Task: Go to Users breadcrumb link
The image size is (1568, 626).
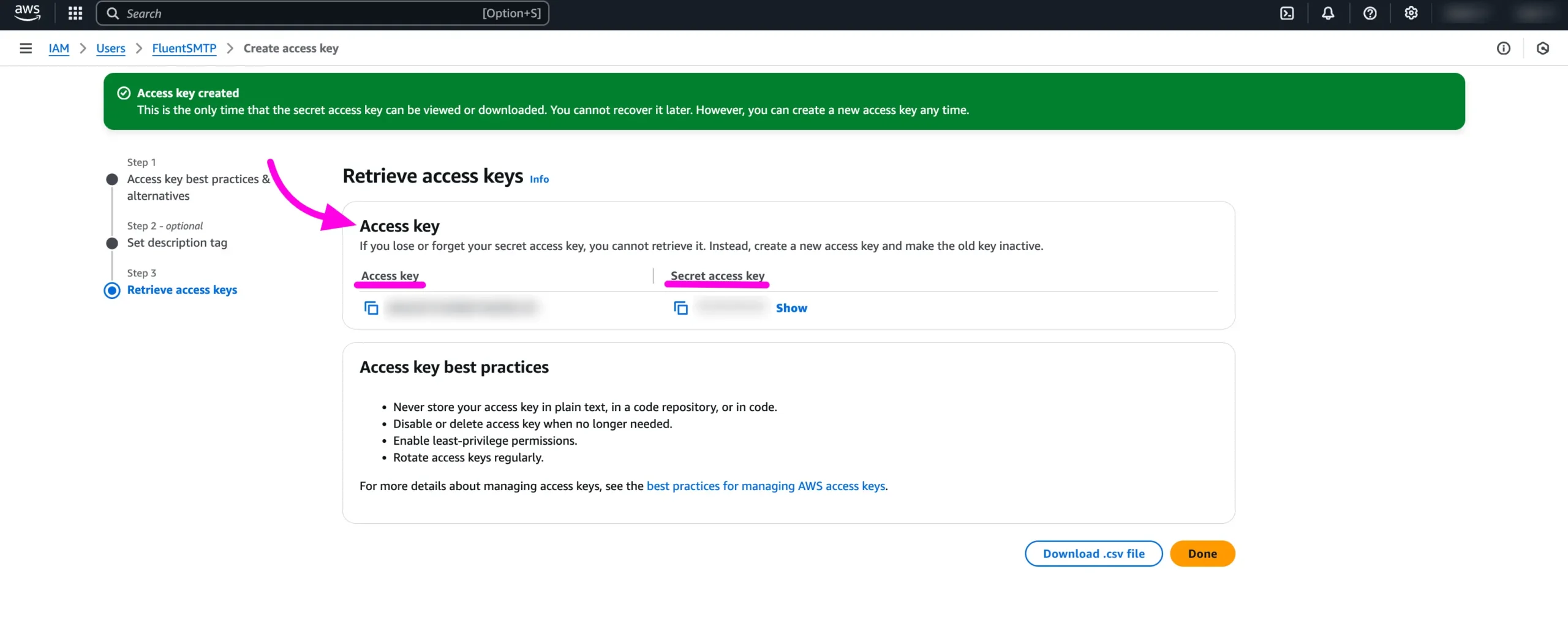Action: coord(110,48)
